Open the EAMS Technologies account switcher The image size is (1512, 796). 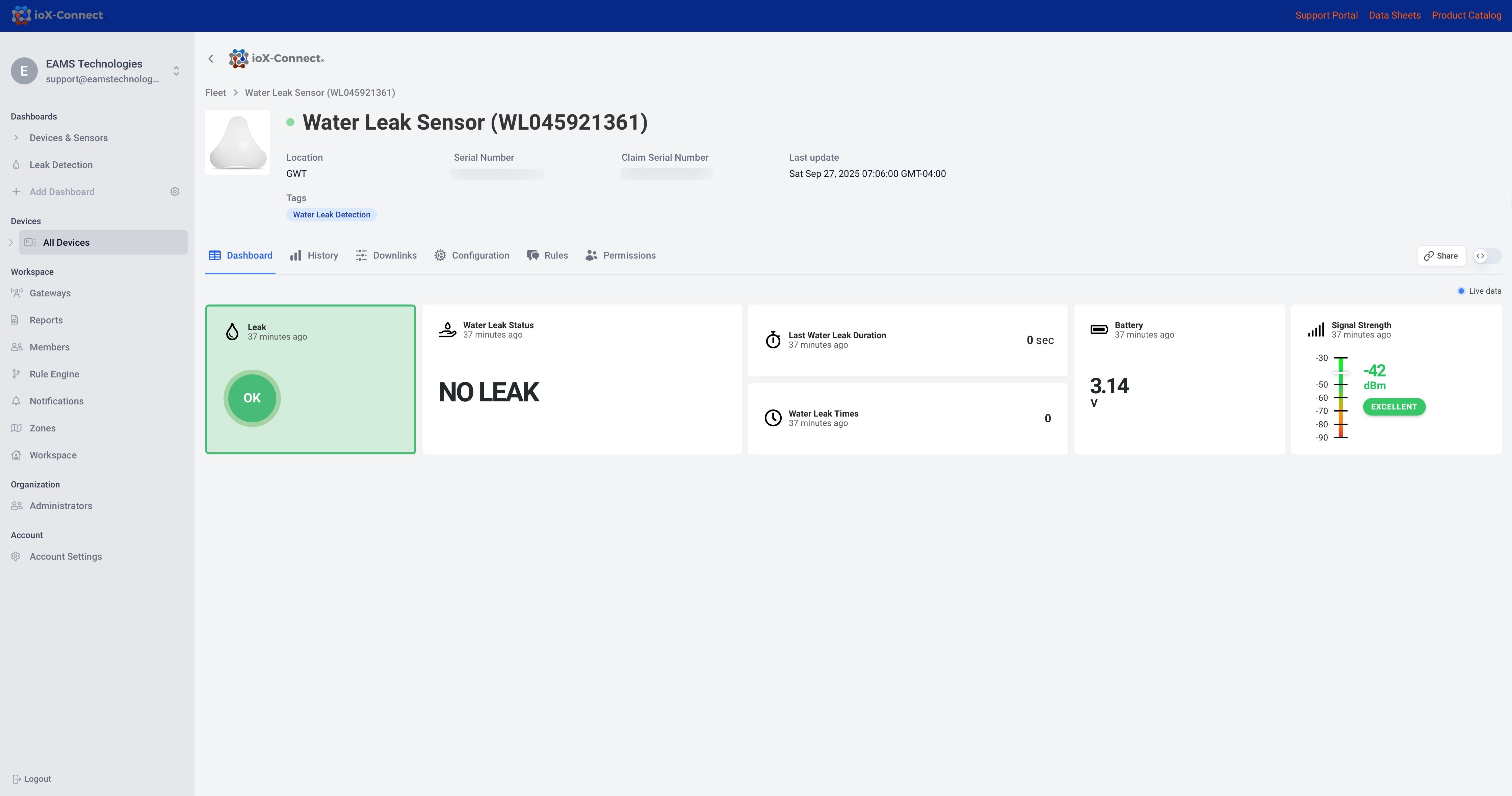(176, 71)
